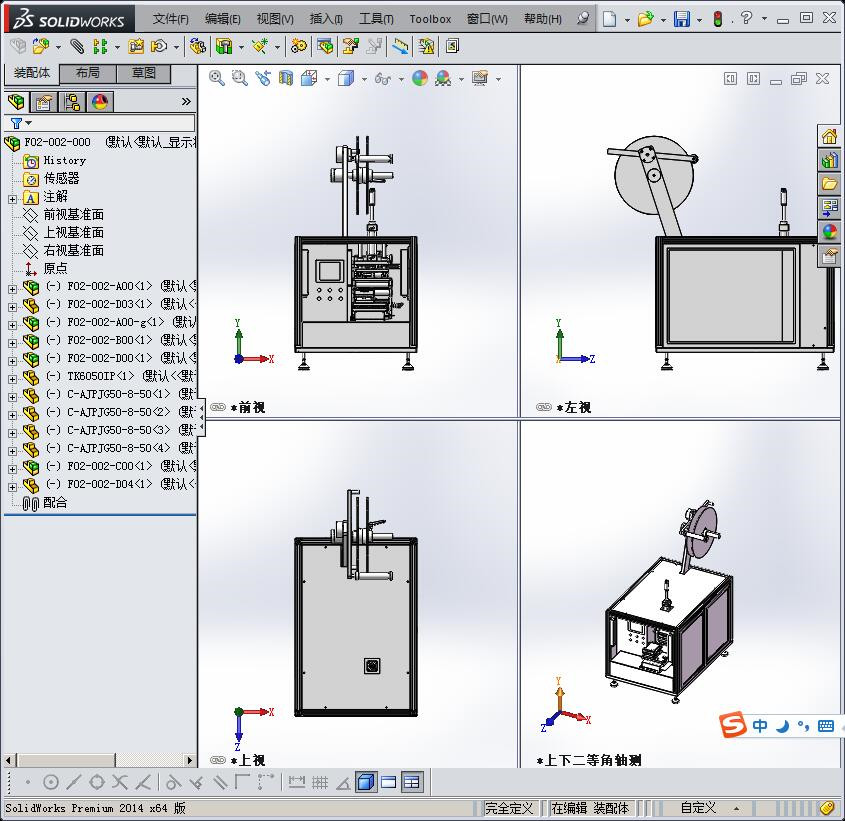Toggle the view link icon in 左视 viewport
This screenshot has width=845, height=821.
click(x=544, y=407)
